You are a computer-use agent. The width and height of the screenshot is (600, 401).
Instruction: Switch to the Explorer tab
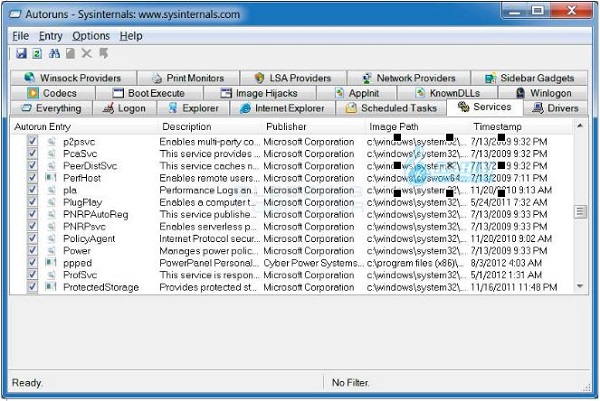point(193,108)
